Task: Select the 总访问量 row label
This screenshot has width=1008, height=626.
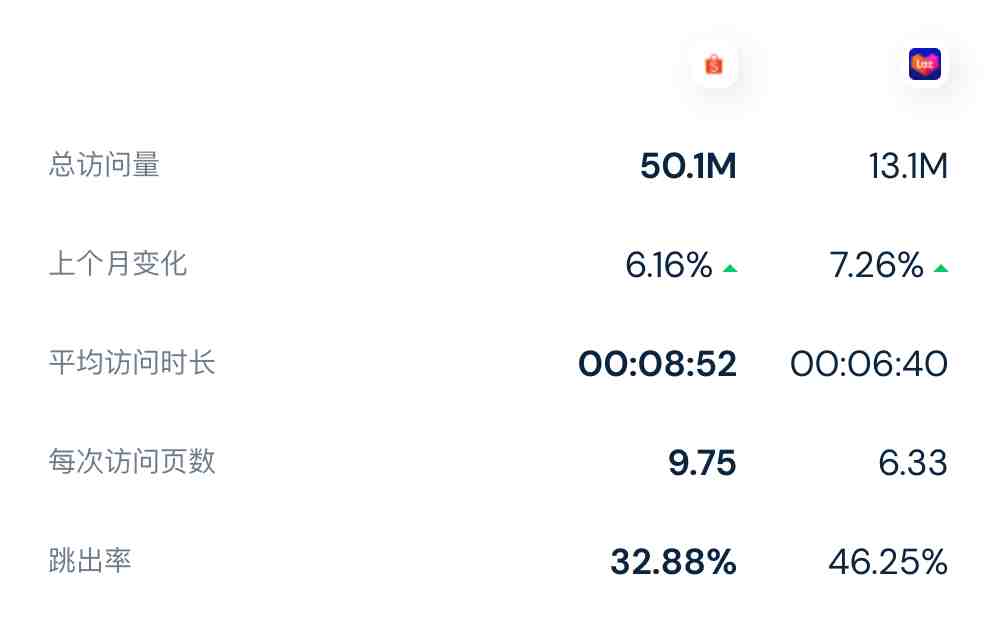Action: coord(104,165)
